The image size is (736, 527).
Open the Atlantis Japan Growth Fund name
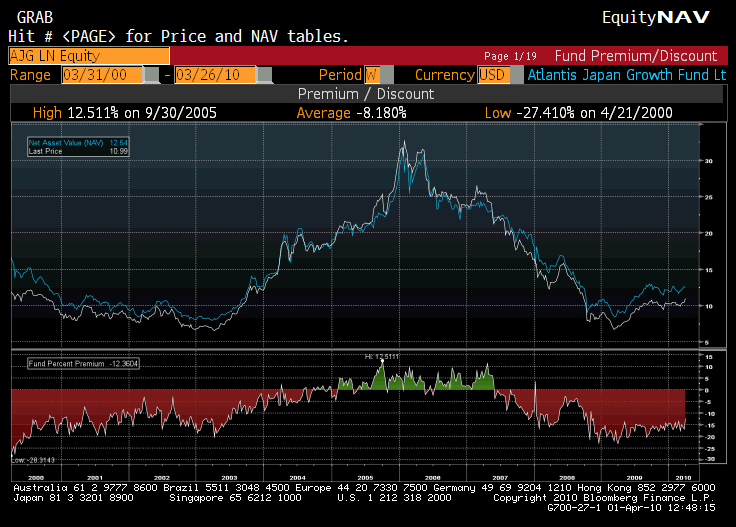[626, 75]
